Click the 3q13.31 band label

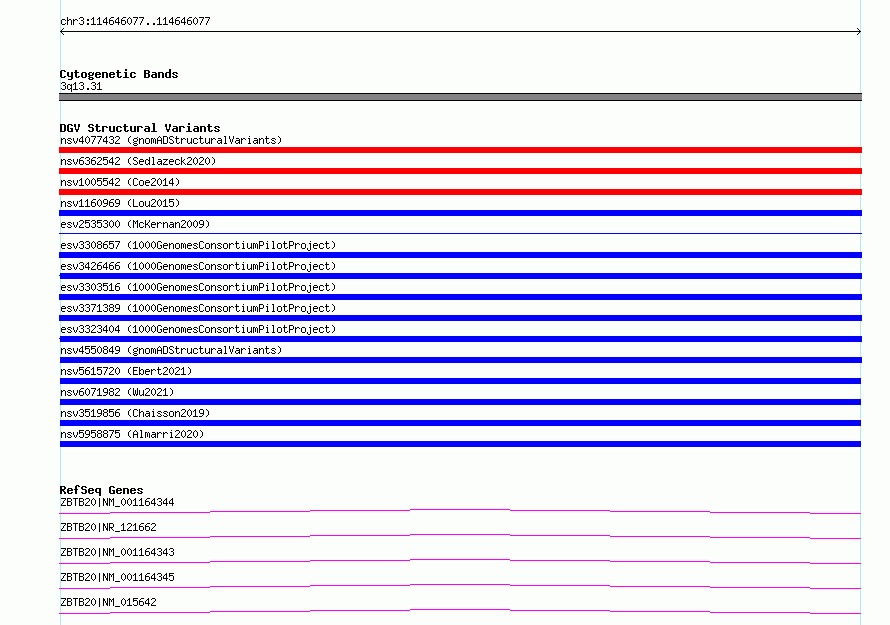(x=81, y=86)
